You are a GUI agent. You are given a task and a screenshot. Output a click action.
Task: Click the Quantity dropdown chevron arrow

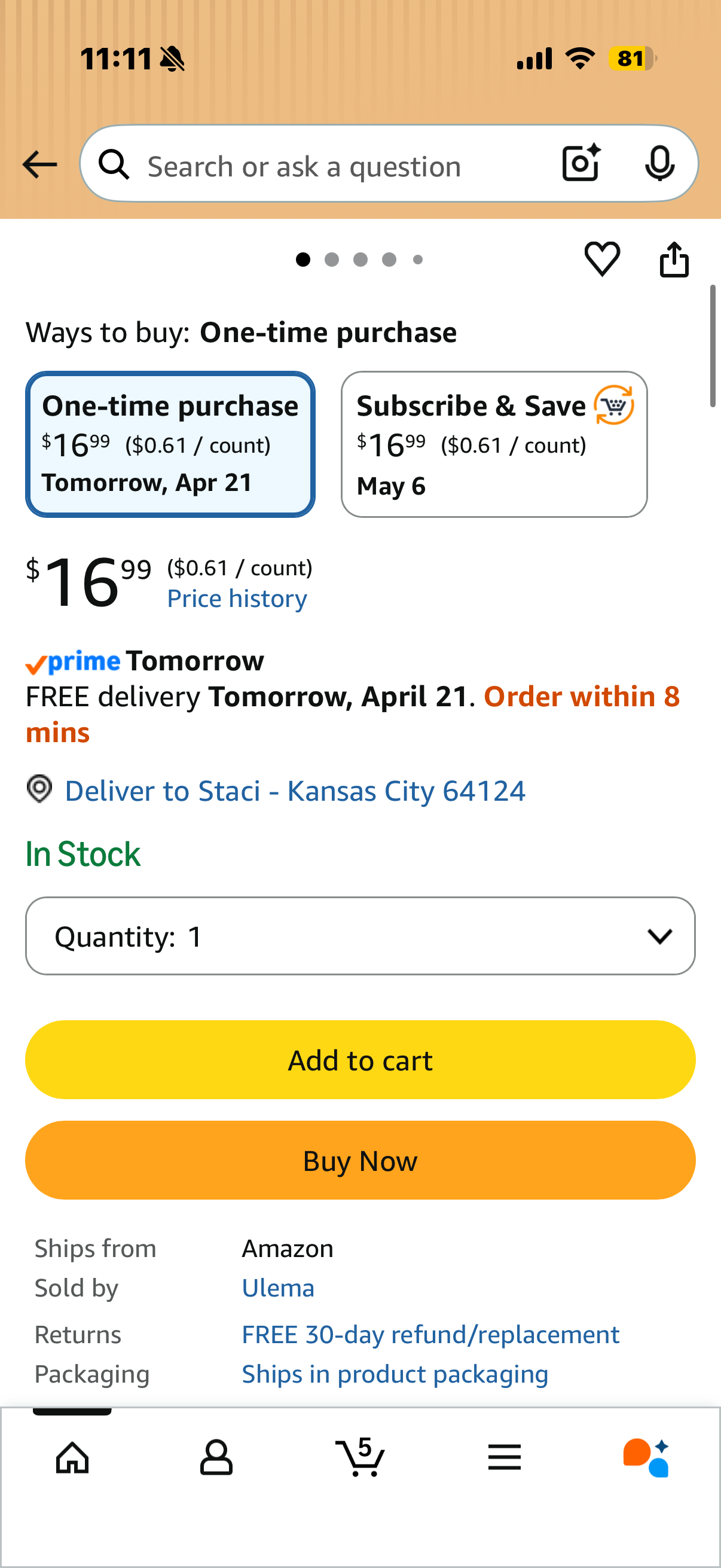tap(659, 936)
